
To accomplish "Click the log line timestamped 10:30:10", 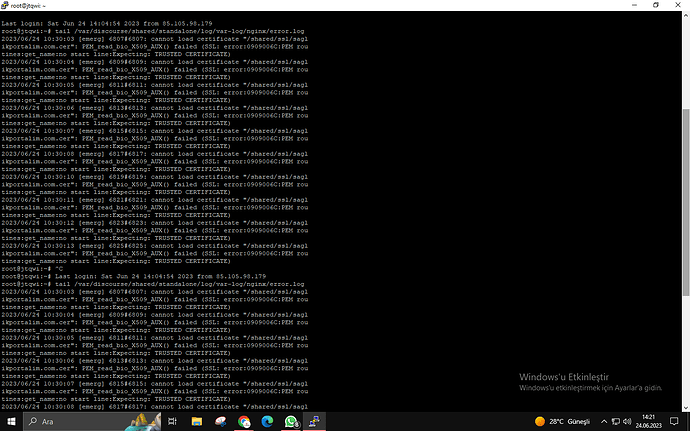I will coord(154,177).
